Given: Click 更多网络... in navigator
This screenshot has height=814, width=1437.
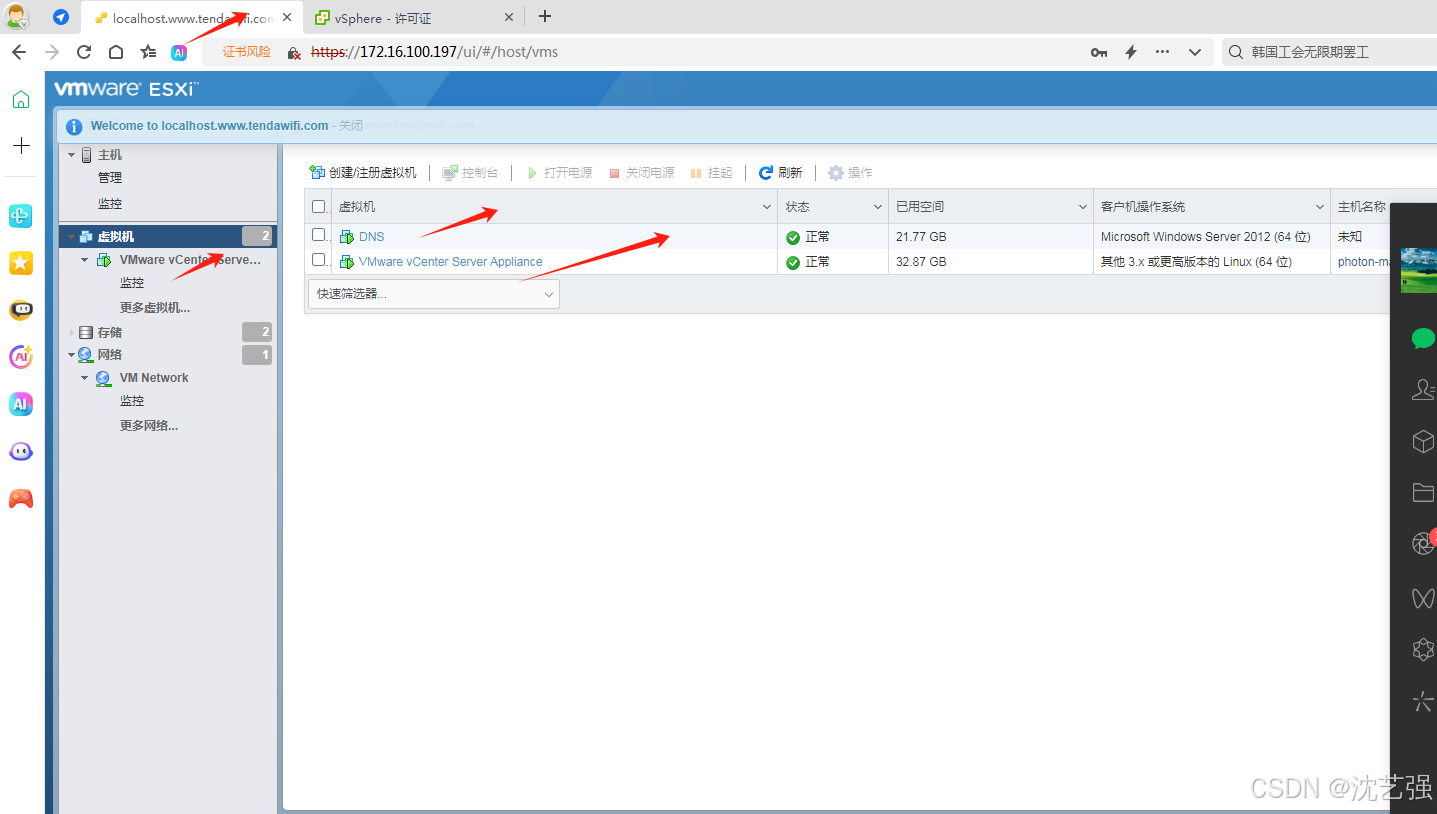Looking at the screenshot, I should [x=149, y=426].
